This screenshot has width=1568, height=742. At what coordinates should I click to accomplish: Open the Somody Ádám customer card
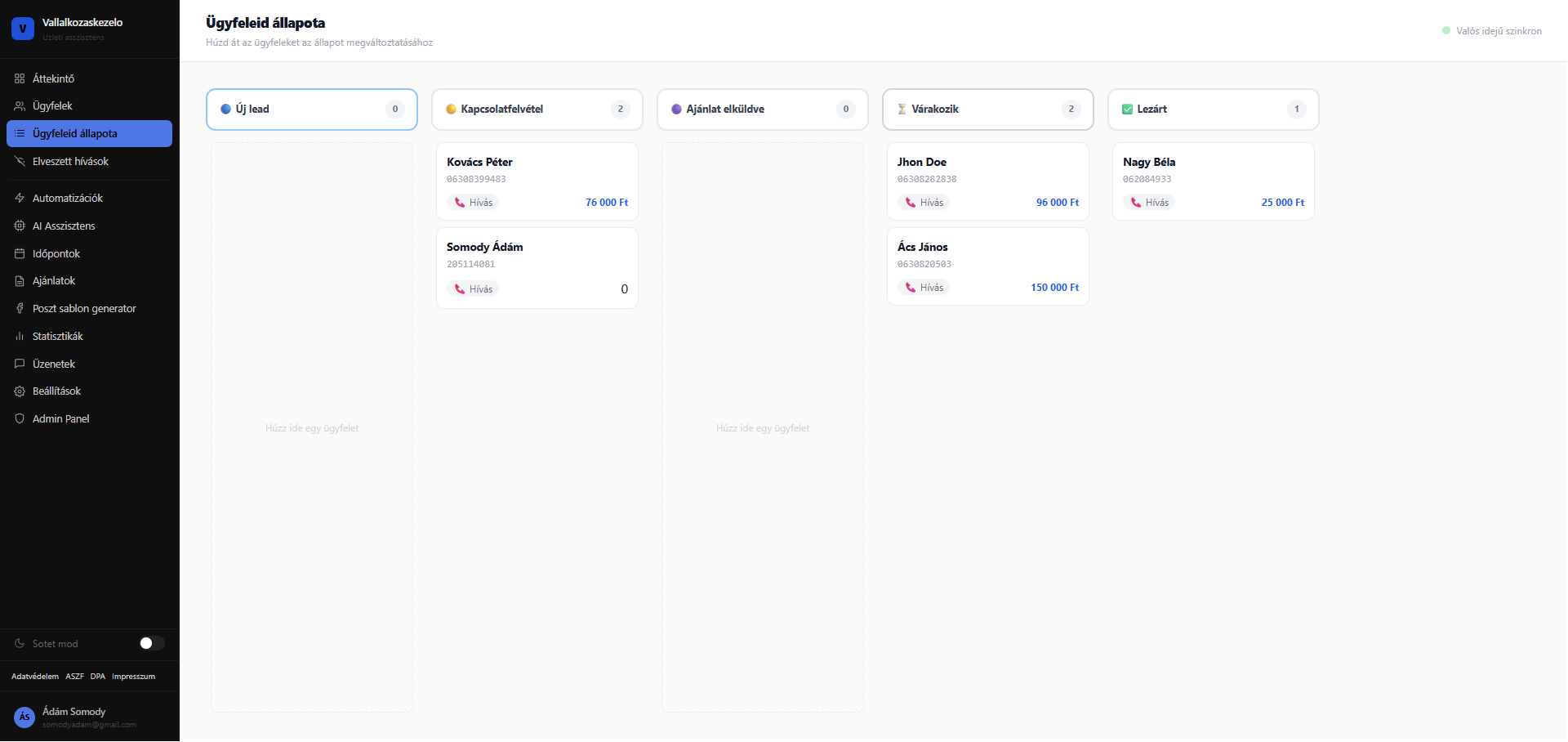click(x=537, y=268)
